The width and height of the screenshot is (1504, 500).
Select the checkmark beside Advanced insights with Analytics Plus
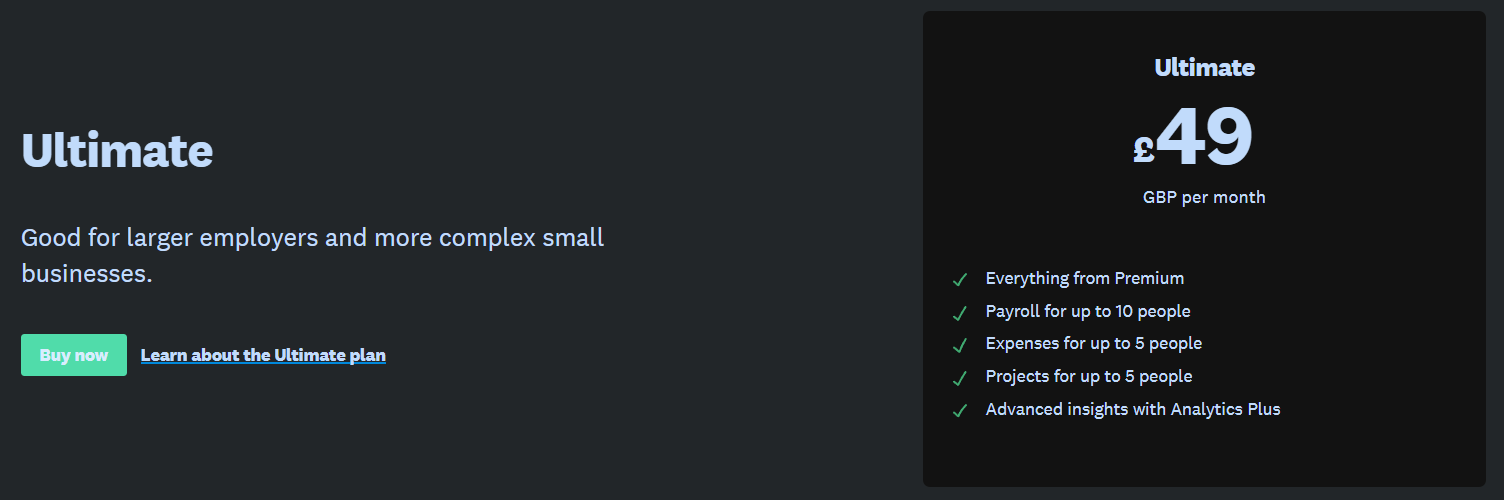[960, 410]
